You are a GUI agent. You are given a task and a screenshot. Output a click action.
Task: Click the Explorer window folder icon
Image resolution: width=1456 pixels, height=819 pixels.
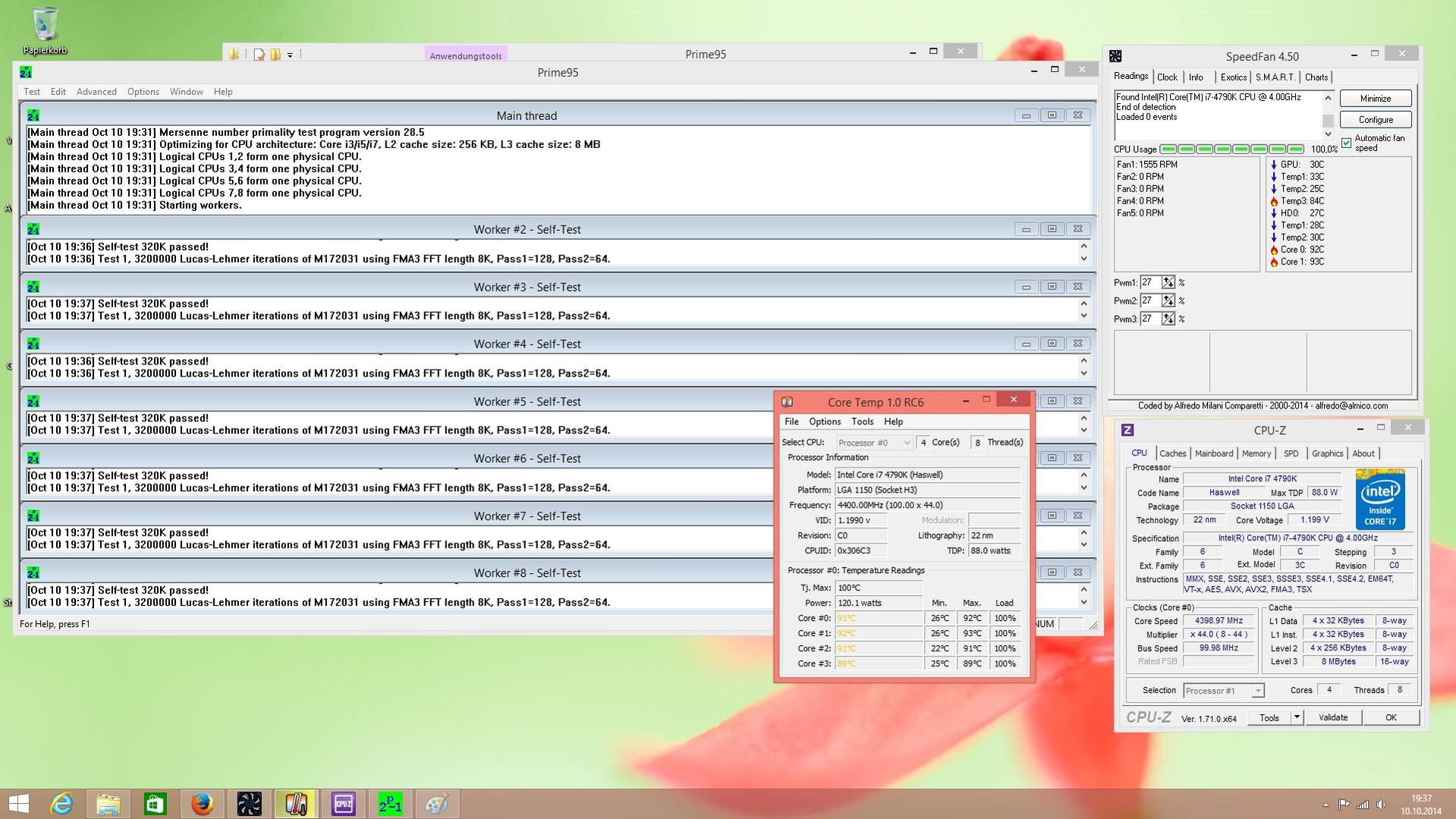(234, 54)
